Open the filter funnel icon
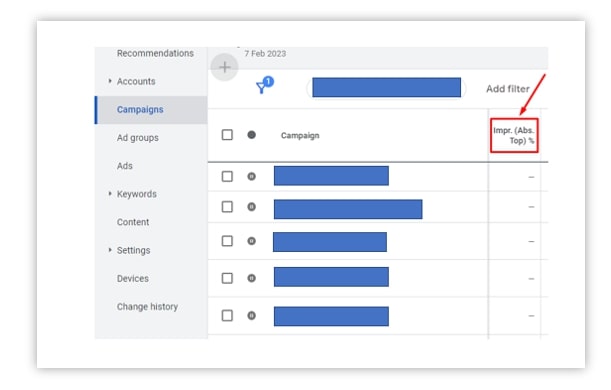Viewport: 611px width, 390px height. tap(261, 87)
